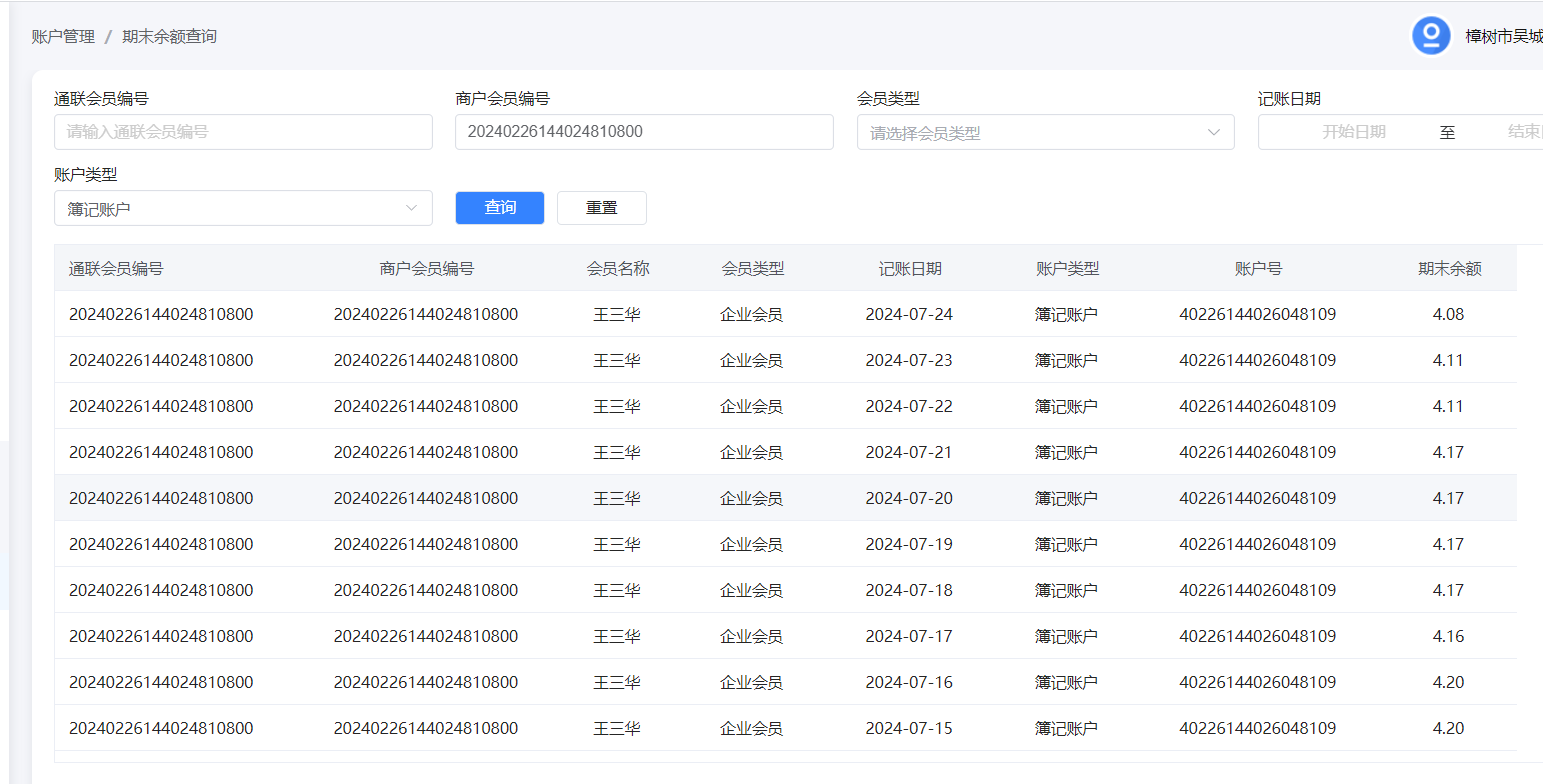Go to 账户管理 breadcrumb
Viewport: 1543px width, 784px height.
point(63,37)
